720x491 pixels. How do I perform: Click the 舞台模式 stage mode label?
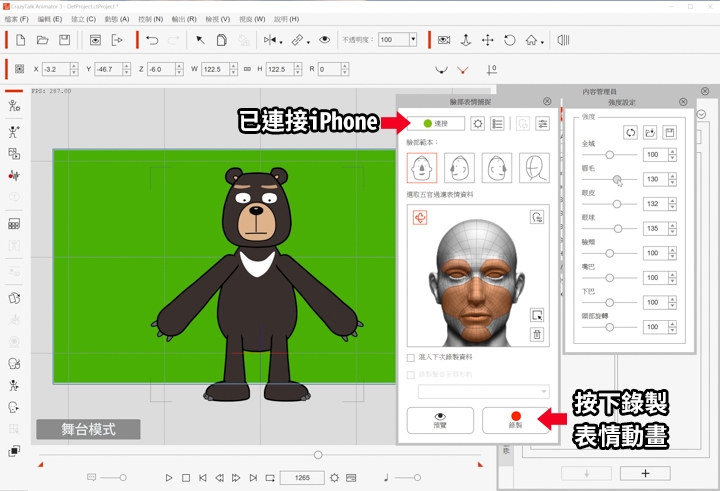[x=88, y=429]
